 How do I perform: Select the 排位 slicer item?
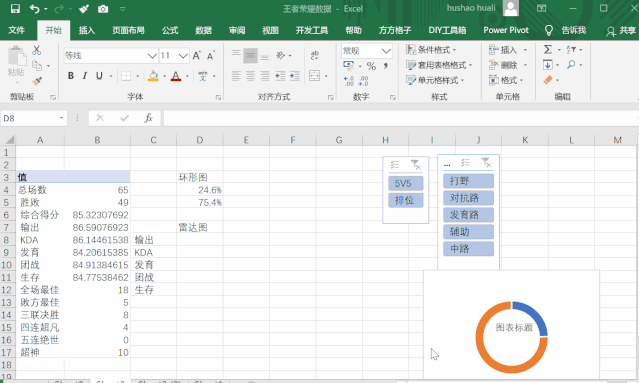405,200
